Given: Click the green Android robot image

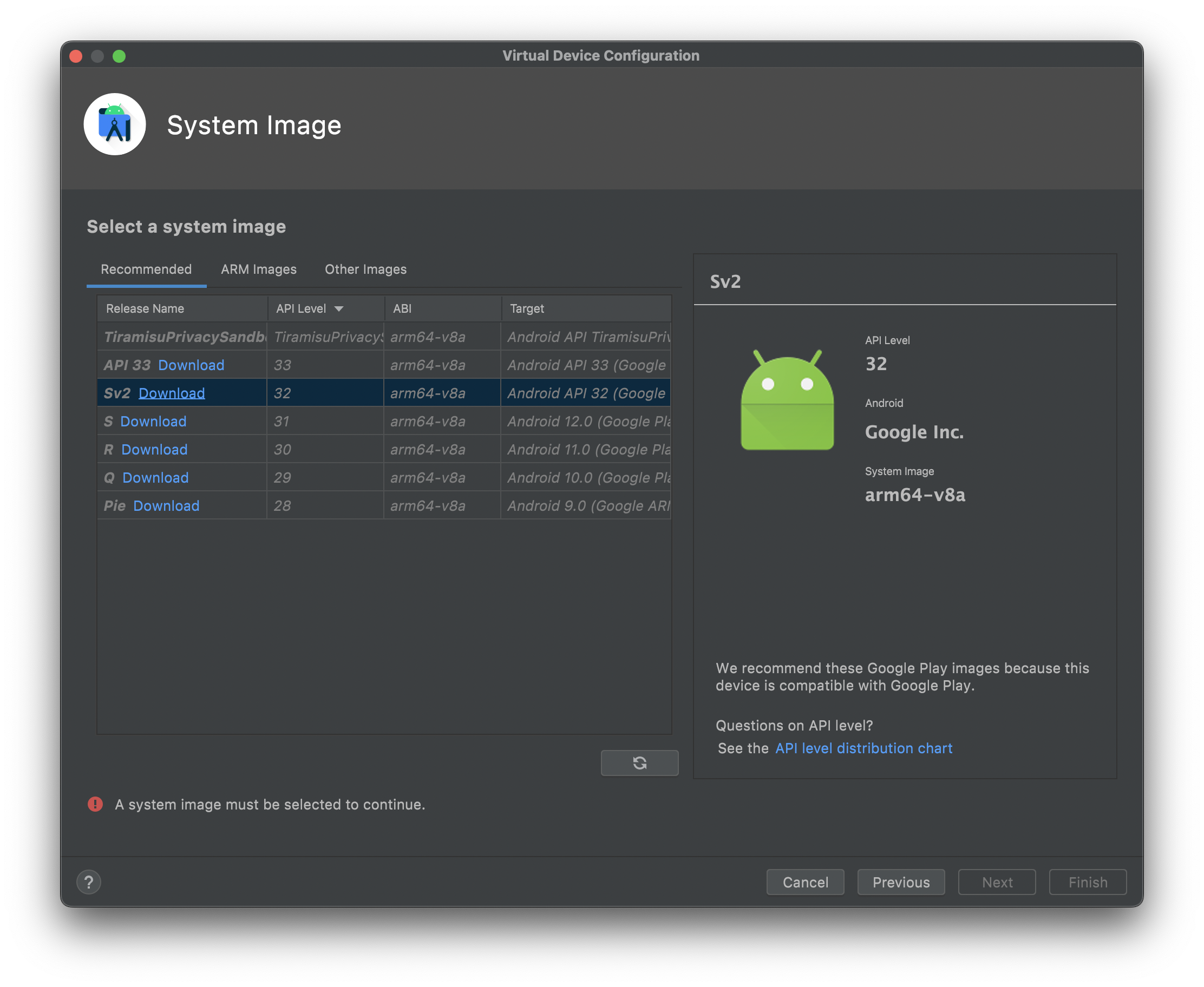Looking at the screenshot, I should (x=787, y=400).
